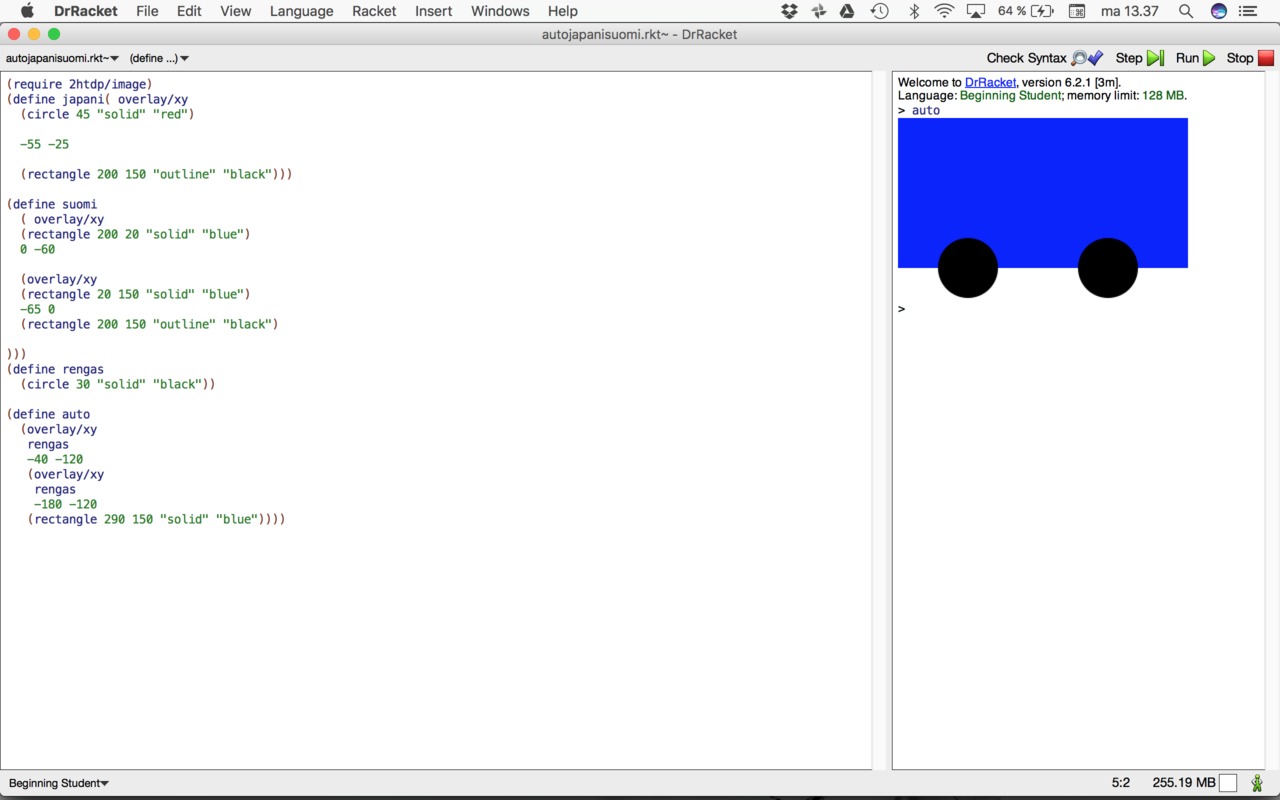Open the View menu
The image size is (1280, 800).
[x=236, y=11]
